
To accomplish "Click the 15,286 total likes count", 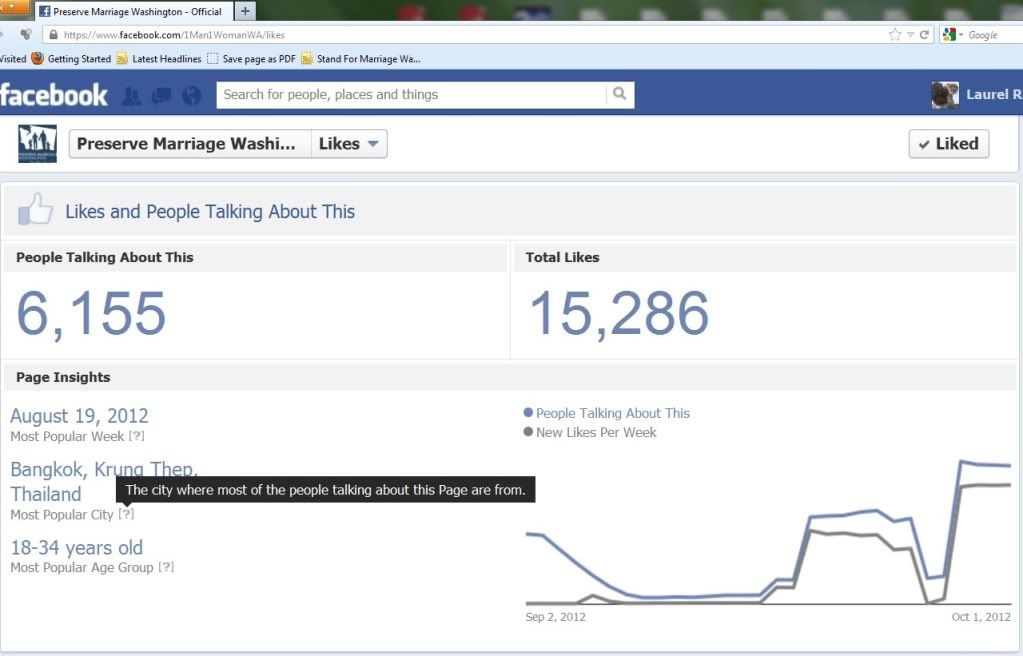I will point(618,314).
